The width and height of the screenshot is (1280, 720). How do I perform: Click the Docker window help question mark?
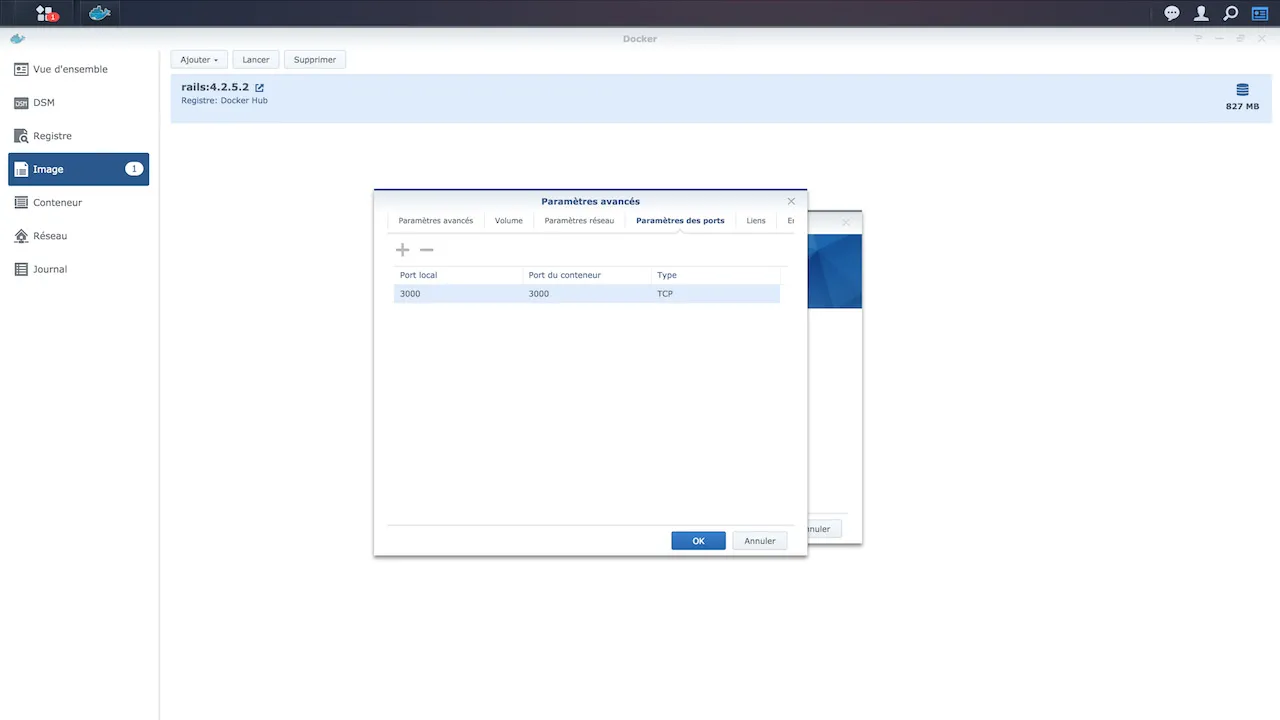(x=1198, y=39)
